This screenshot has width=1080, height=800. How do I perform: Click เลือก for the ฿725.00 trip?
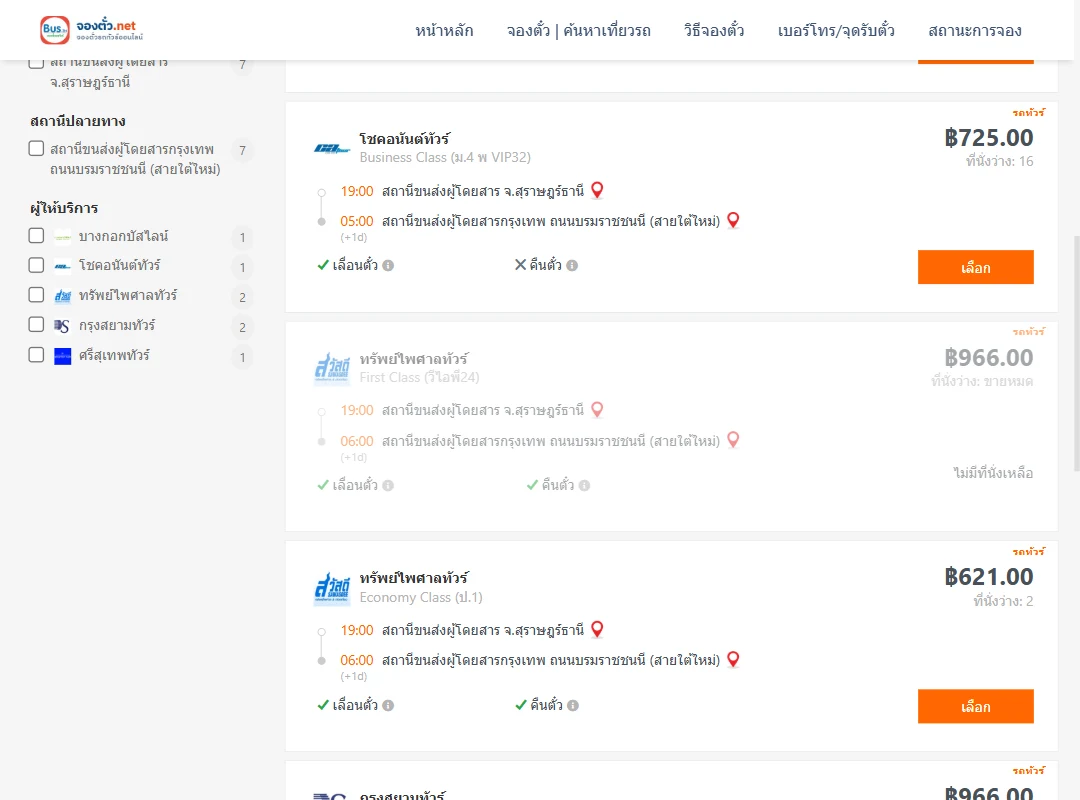click(975, 267)
